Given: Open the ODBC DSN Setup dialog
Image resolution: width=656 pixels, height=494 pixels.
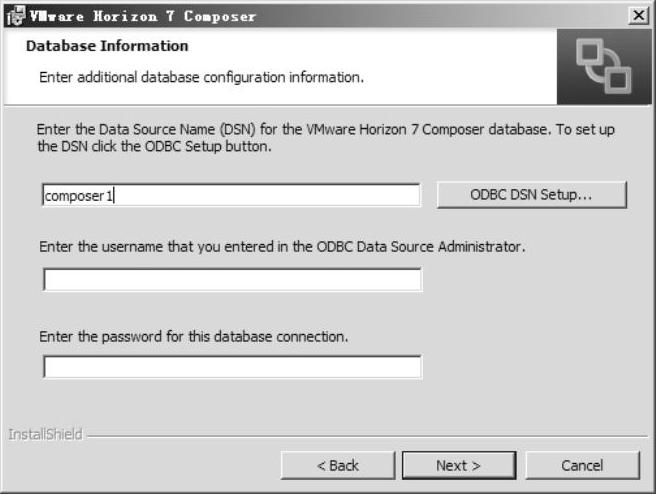Looking at the screenshot, I should click(531, 195).
